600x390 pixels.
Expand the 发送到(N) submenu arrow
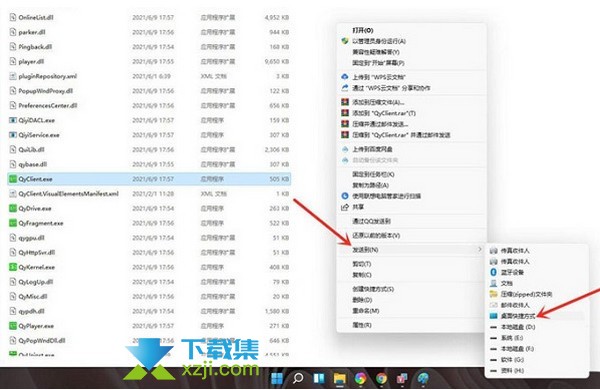479,250
